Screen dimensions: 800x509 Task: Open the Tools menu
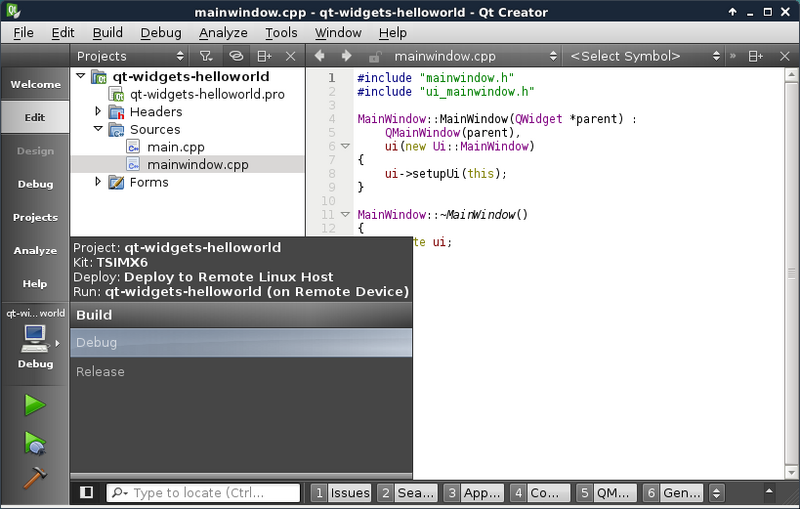tap(281, 33)
